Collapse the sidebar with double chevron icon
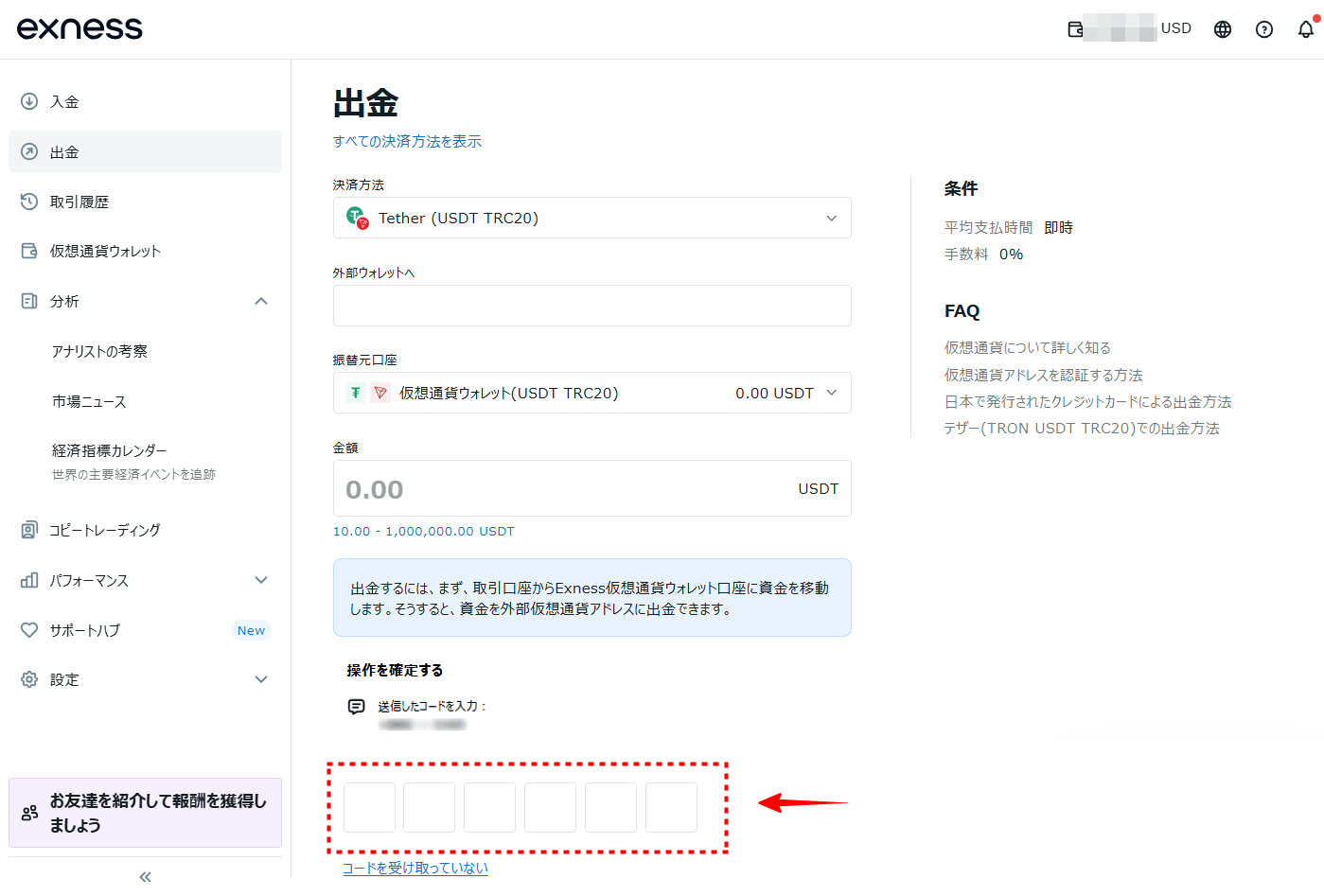Image resolution: width=1324 pixels, height=896 pixels. 145,877
